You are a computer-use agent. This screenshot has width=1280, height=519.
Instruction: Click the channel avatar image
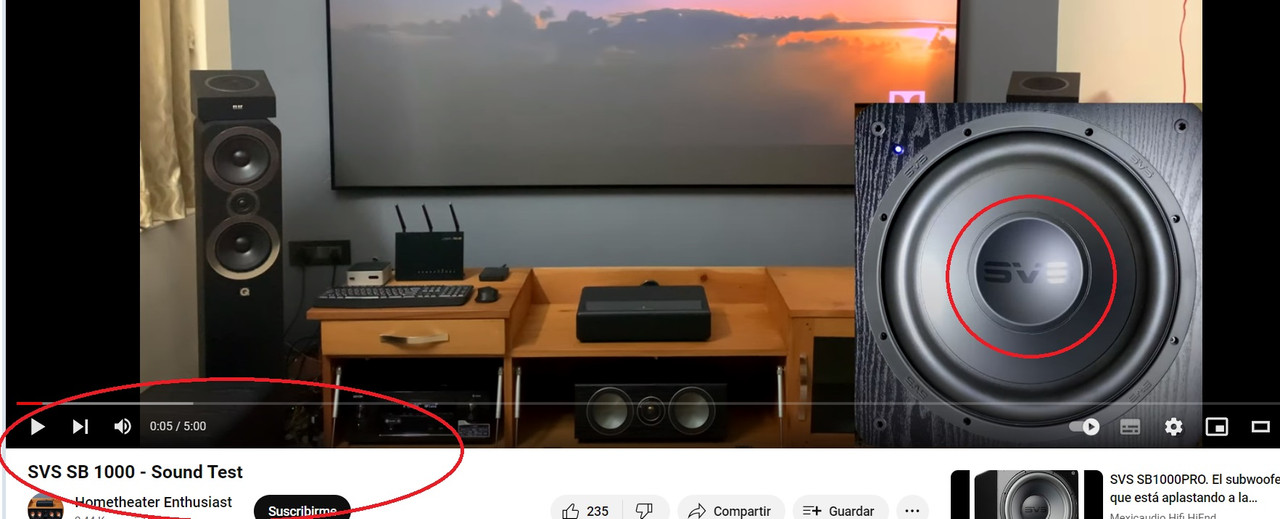tap(45, 506)
